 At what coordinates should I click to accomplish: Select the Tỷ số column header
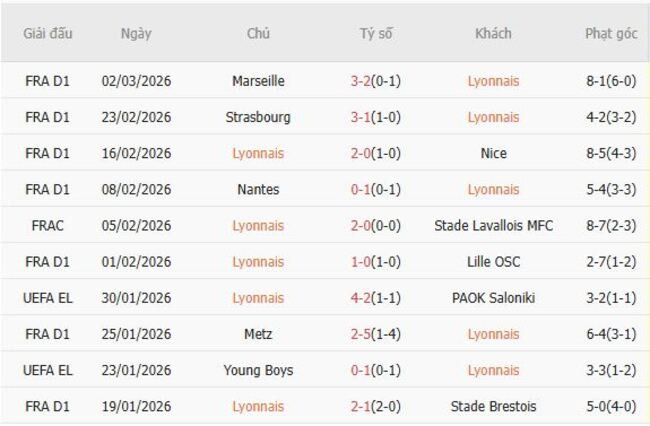[376, 33]
